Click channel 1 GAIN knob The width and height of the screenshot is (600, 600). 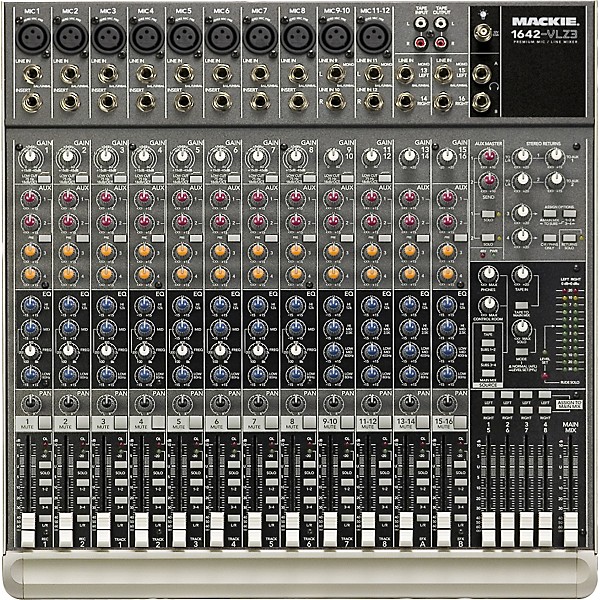pos(30,157)
